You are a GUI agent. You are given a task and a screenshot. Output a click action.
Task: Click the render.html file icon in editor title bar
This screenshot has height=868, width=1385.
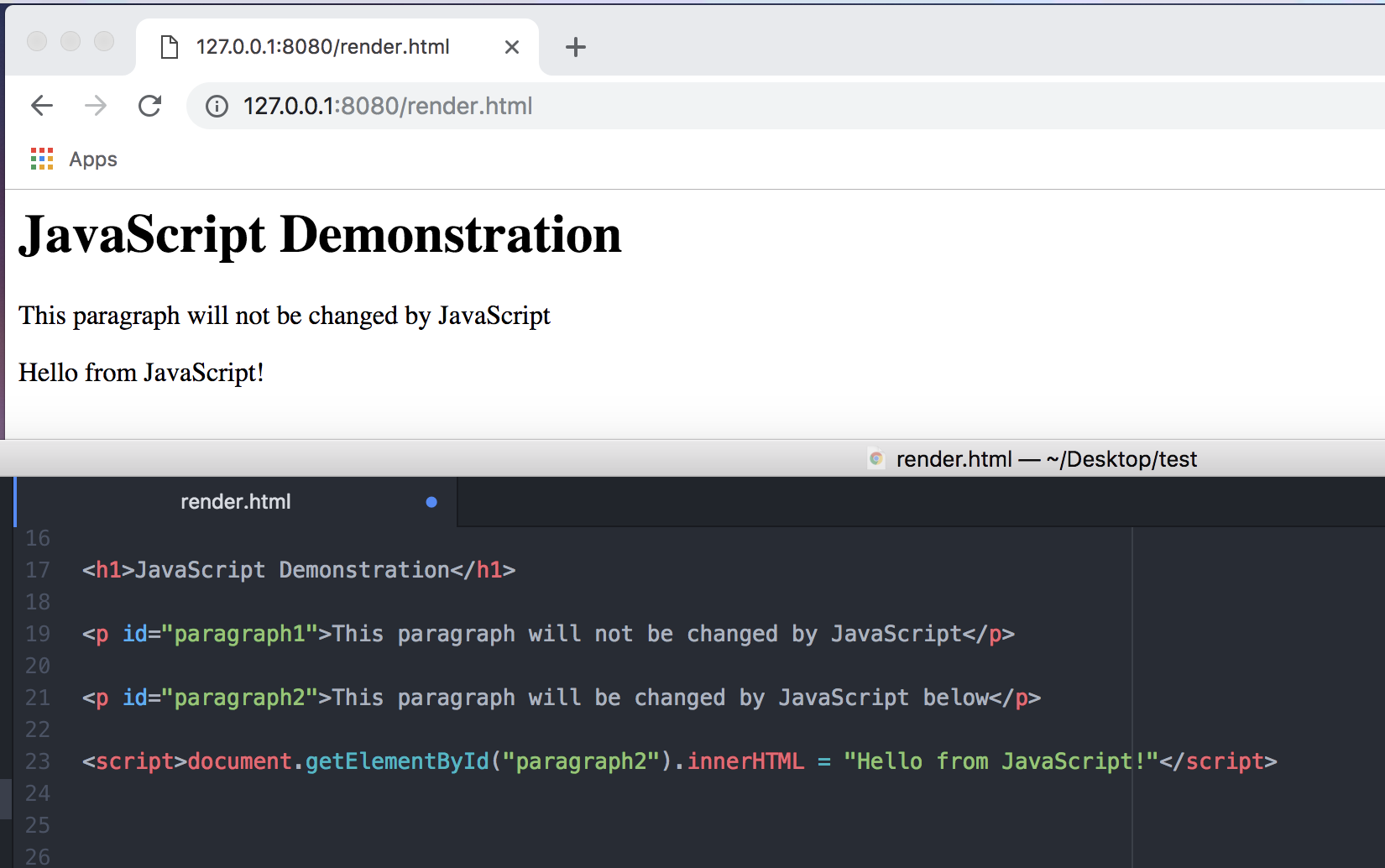[x=876, y=459]
